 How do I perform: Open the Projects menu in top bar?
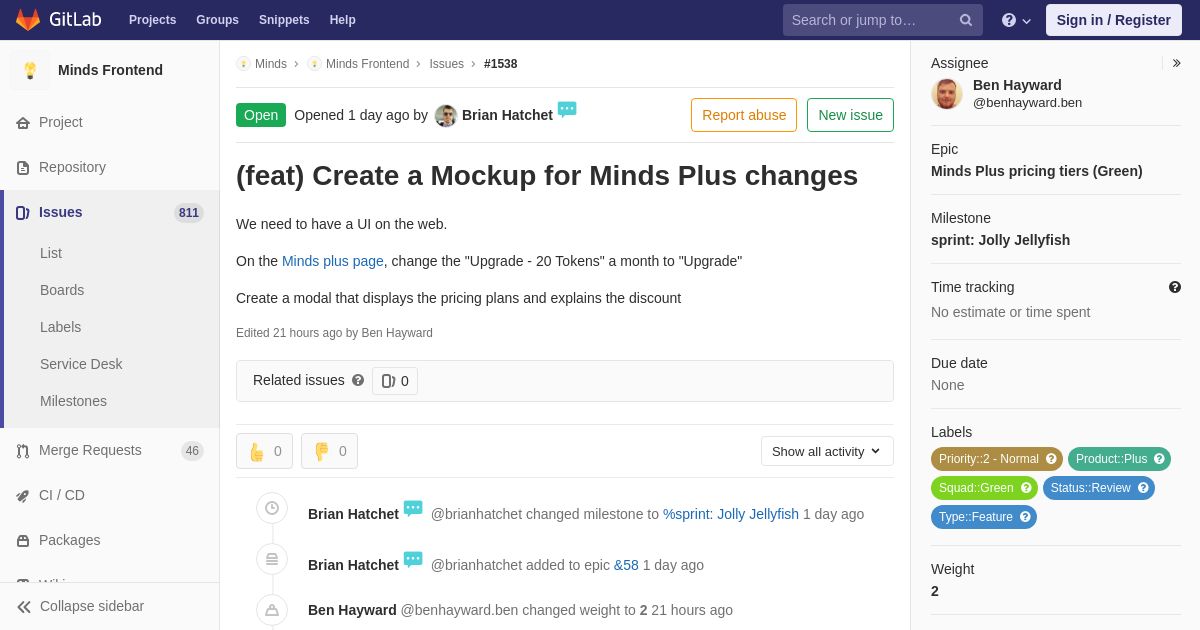click(152, 20)
